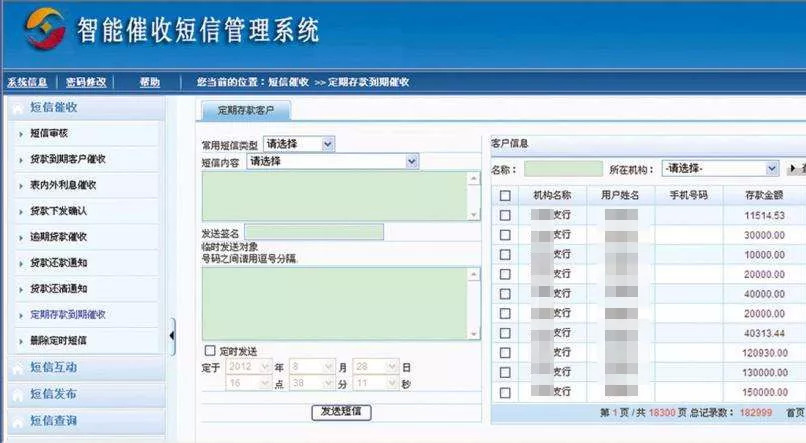The width and height of the screenshot is (806, 443).
Task: Select the 定期存款客户 tab
Action: point(245,109)
